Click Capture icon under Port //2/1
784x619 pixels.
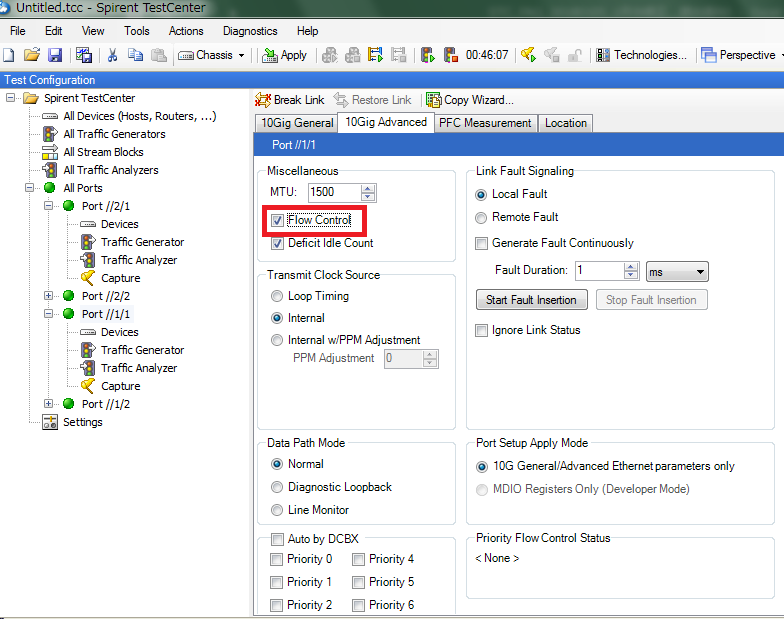click(x=88, y=278)
